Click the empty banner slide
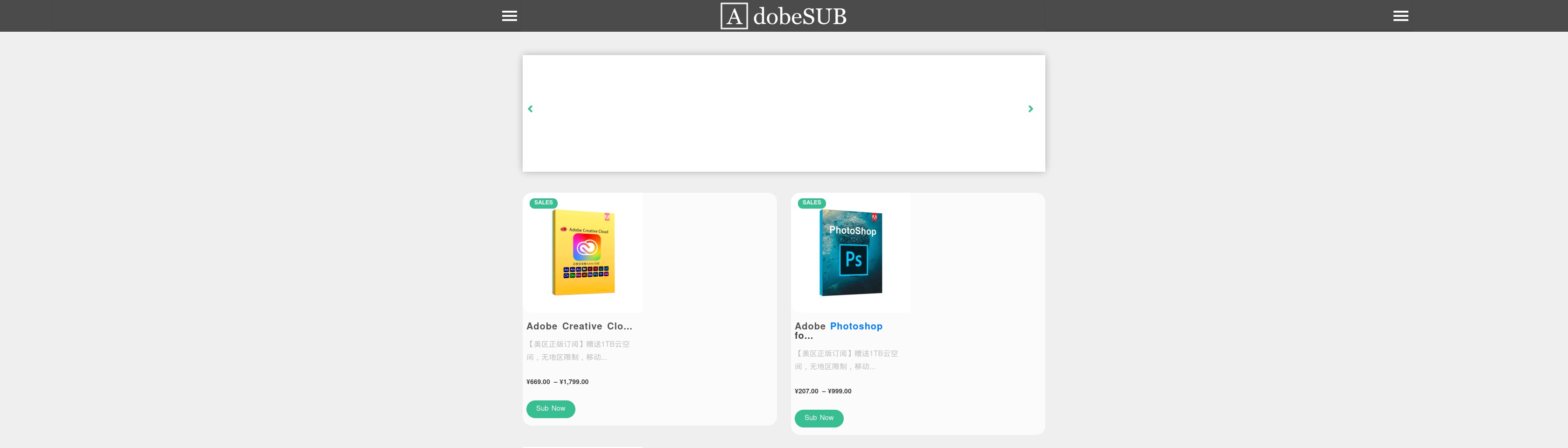The width and height of the screenshot is (1568, 448). 784,113
